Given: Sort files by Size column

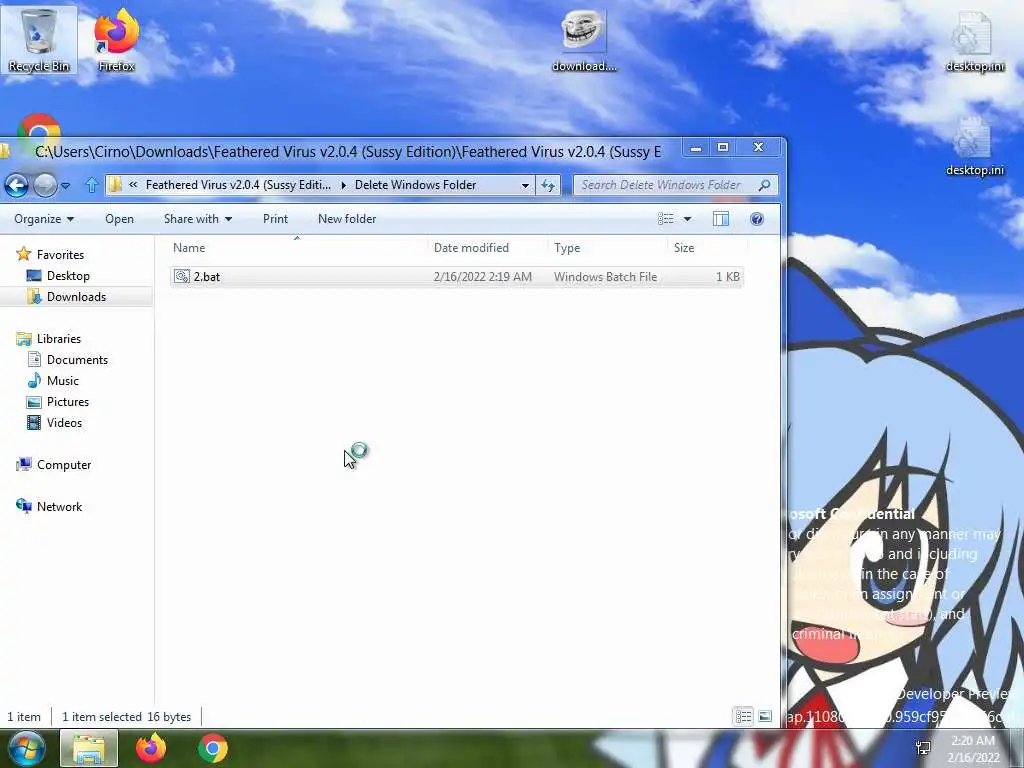Looking at the screenshot, I should coord(707,248).
